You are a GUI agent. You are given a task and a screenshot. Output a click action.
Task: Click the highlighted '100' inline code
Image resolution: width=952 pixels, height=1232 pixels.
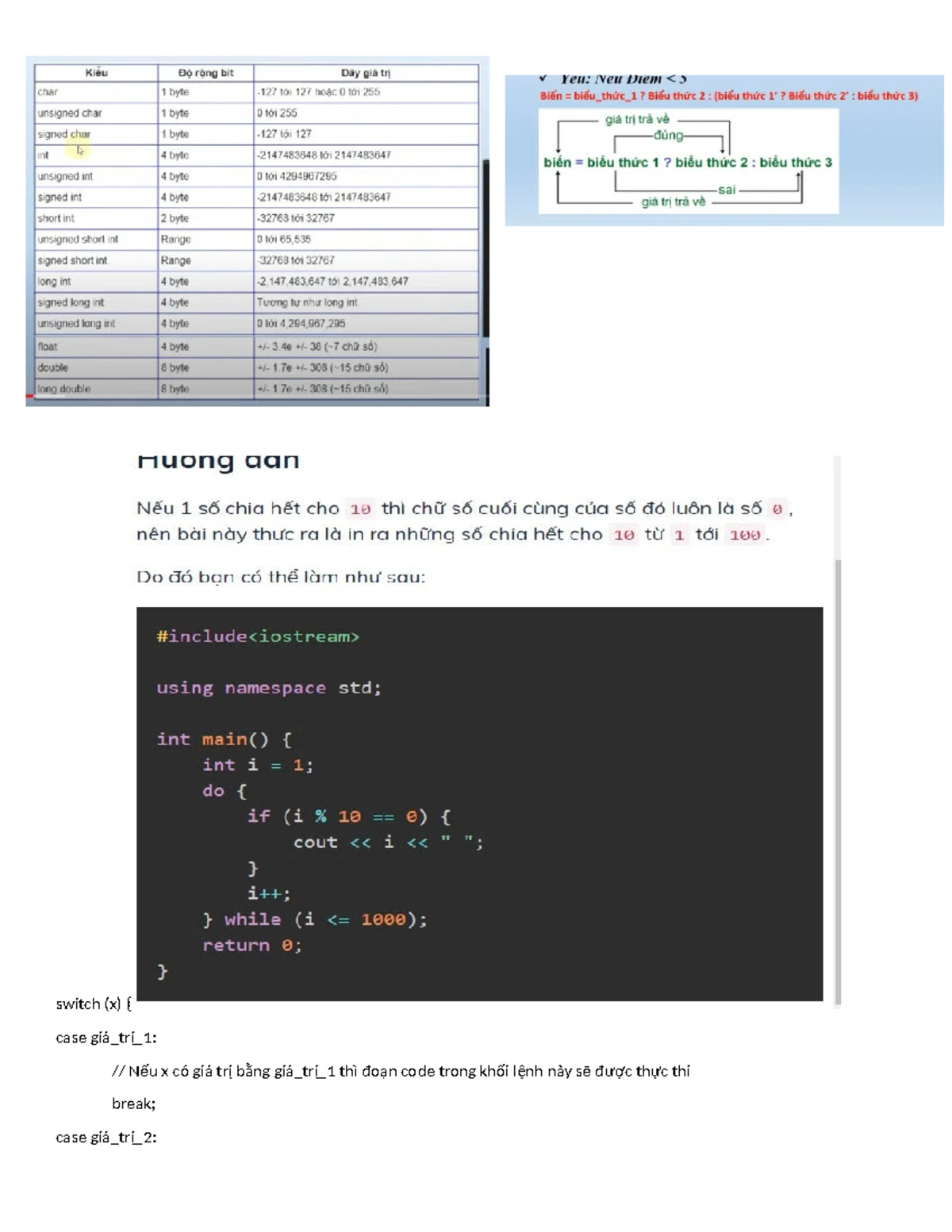(x=745, y=535)
